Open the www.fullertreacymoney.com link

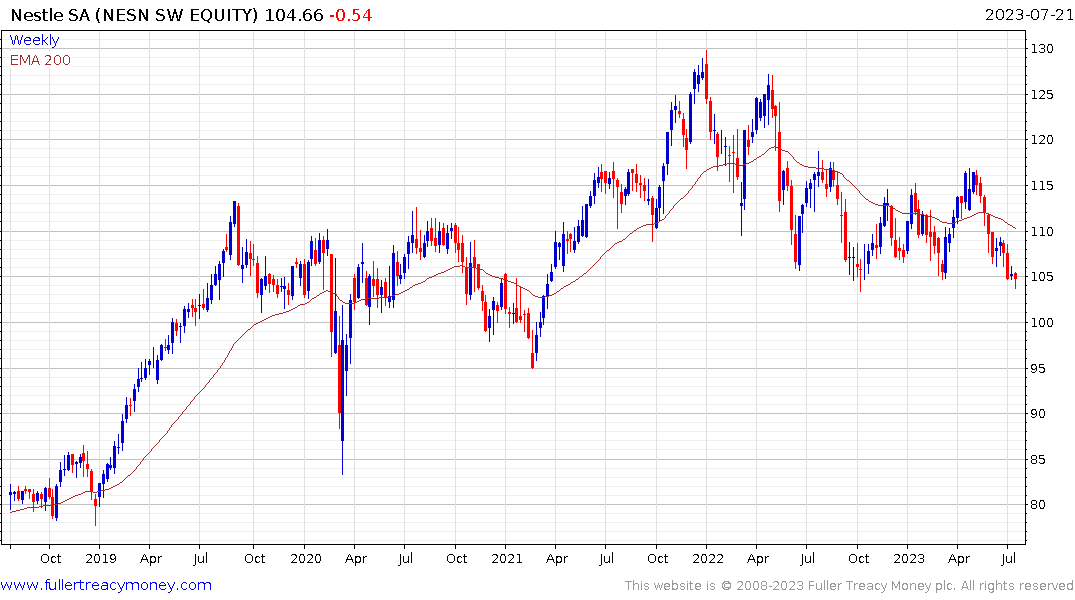pos(106,585)
